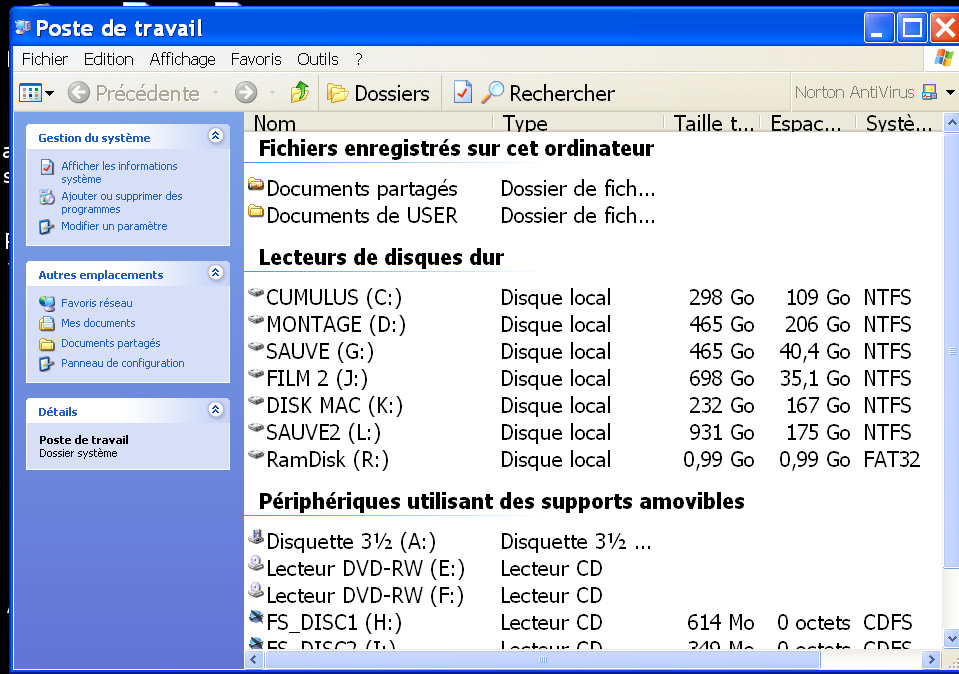959x674 pixels.
Task: Collapse the Gestion du système panel
Action: click(x=215, y=137)
